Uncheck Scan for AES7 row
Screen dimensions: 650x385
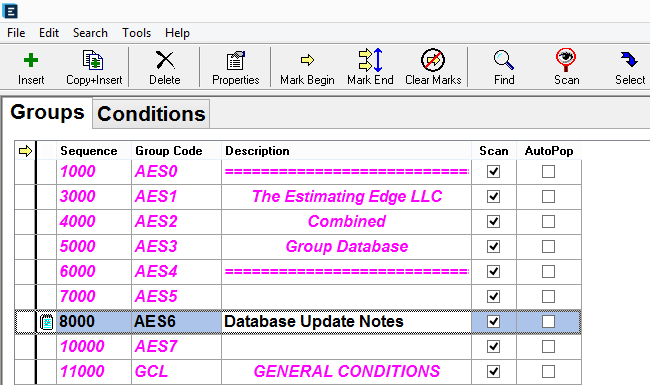tap(493, 346)
